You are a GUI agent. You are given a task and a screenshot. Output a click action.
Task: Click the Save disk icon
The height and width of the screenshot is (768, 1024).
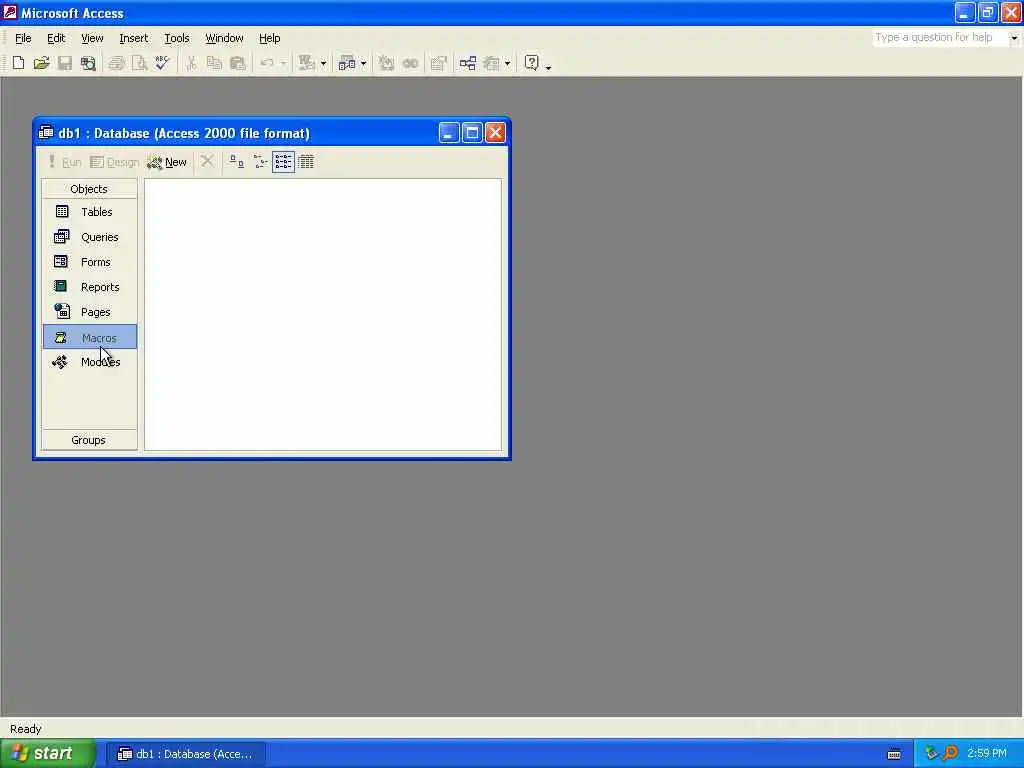pyautogui.click(x=65, y=63)
